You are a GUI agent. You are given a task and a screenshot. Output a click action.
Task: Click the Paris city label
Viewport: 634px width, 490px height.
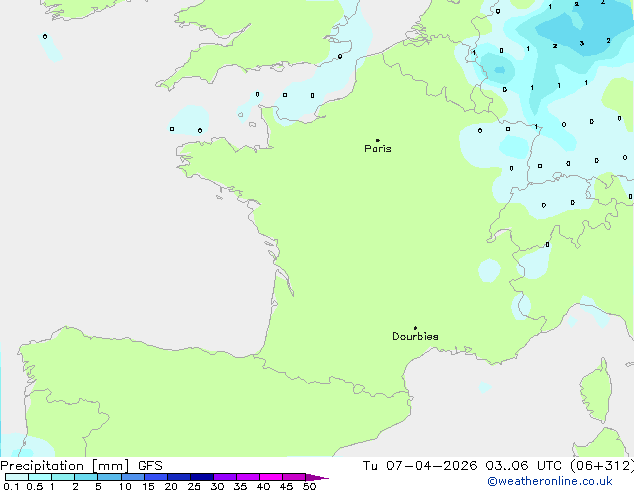378,149
